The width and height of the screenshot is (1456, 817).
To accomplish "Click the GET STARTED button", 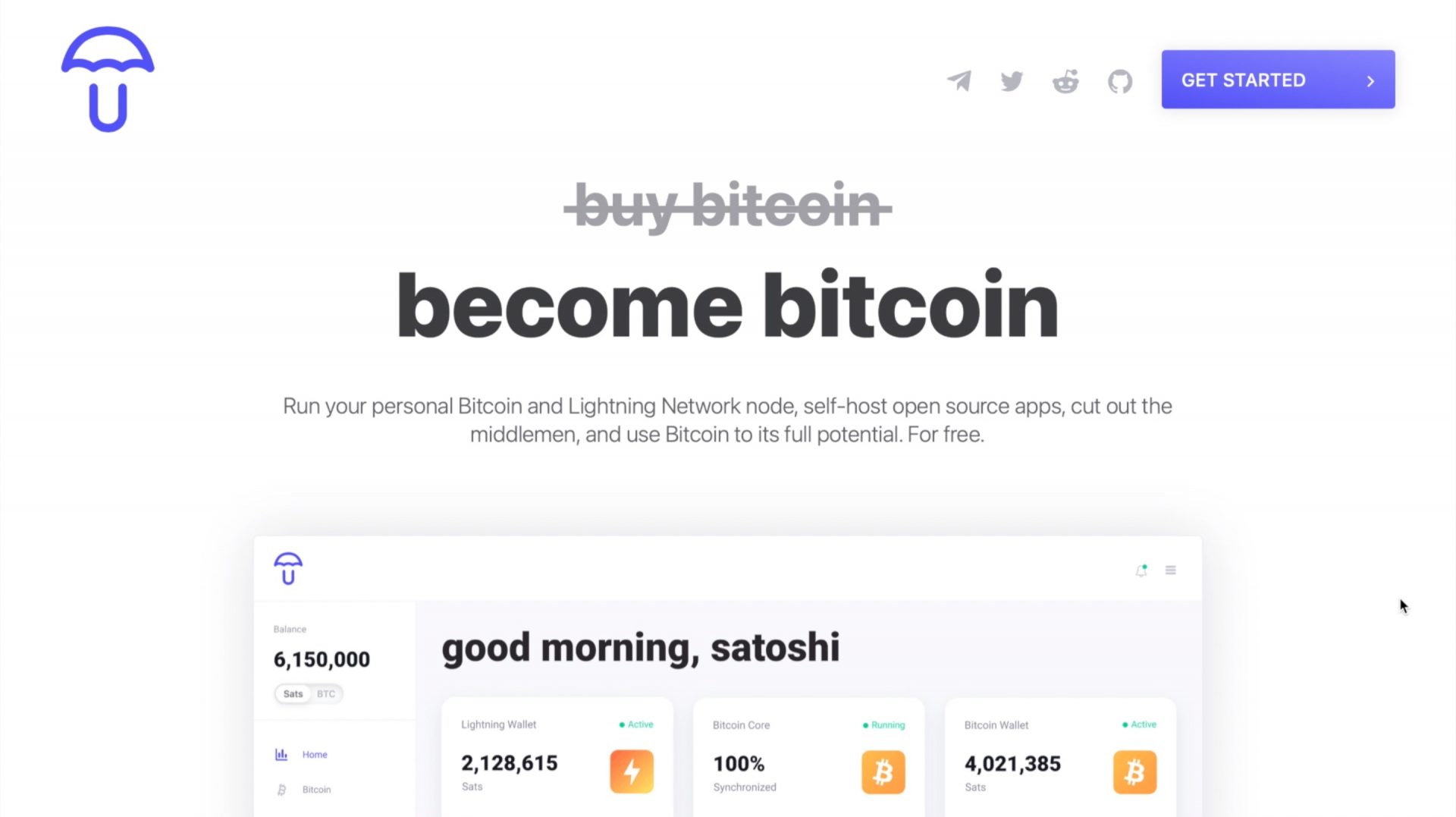I will [1277, 79].
